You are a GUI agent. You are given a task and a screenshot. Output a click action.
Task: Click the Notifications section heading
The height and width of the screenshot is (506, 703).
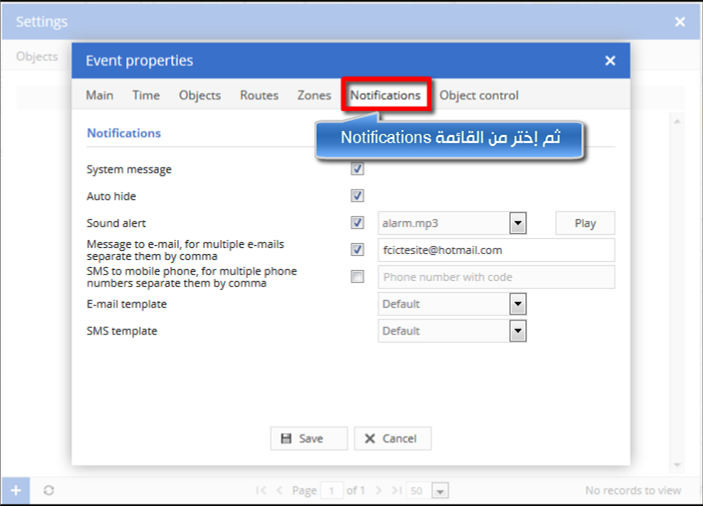point(124,133)
